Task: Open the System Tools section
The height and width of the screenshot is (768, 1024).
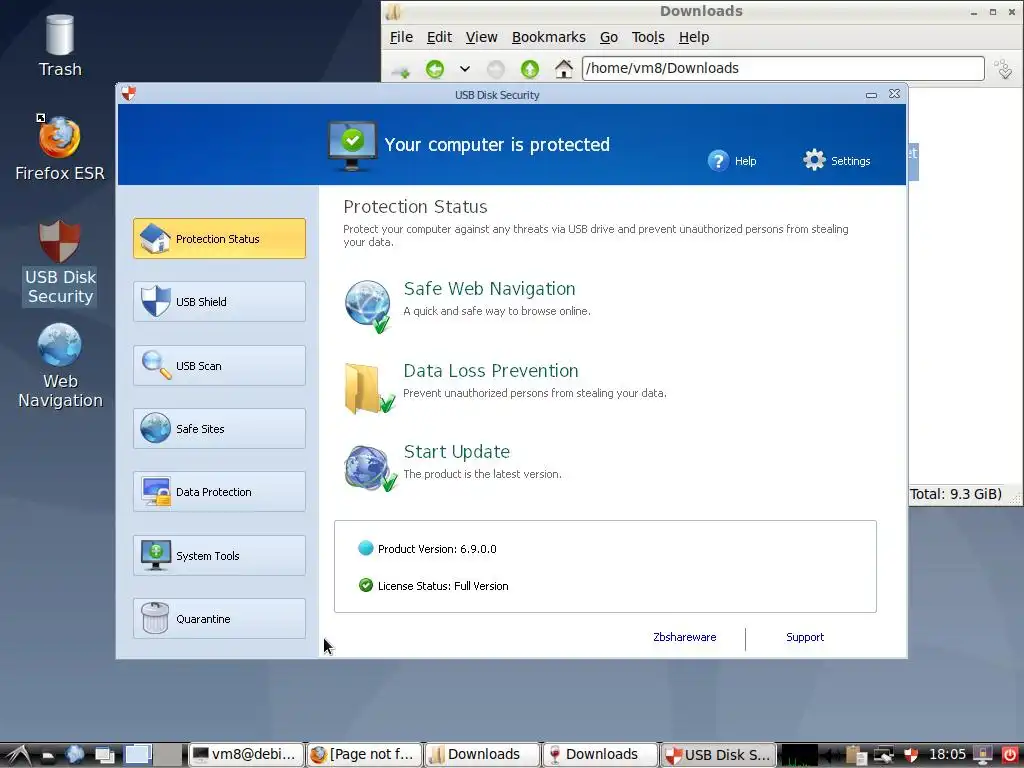Action: point(219,556)
